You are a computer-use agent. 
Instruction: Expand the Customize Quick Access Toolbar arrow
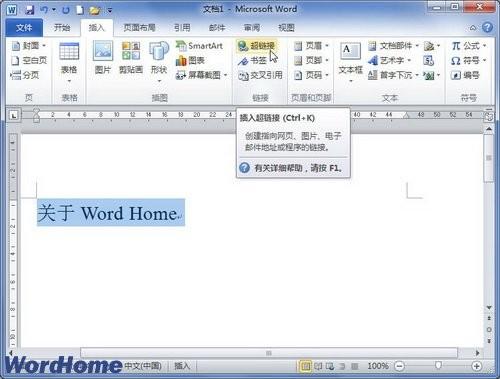[110, 11]
